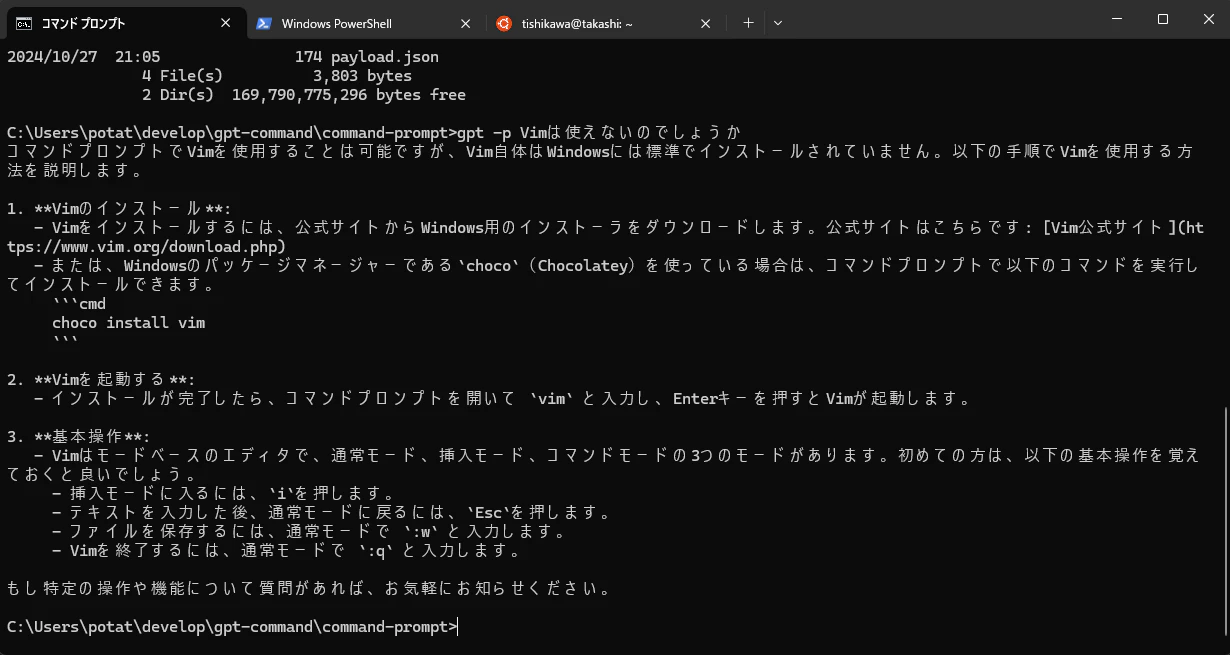Click the PowerShell icon on second tab
1230x655 pixels.
[x=264, y=23]
